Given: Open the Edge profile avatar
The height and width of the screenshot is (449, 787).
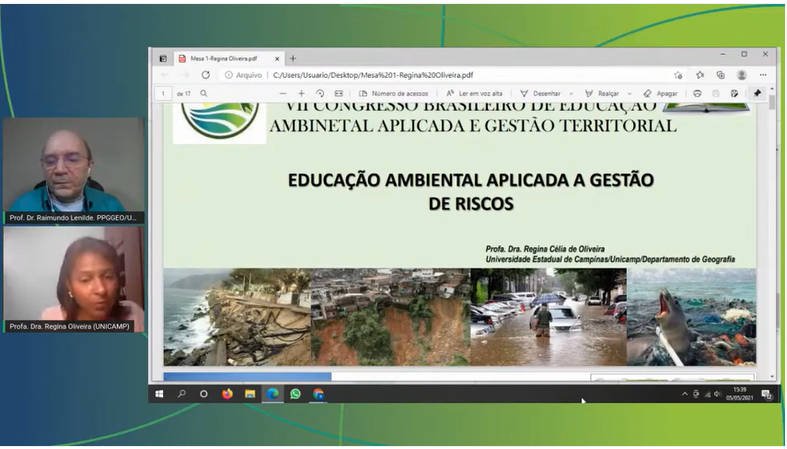Looking at the screenshot, I should coord(741,75).
